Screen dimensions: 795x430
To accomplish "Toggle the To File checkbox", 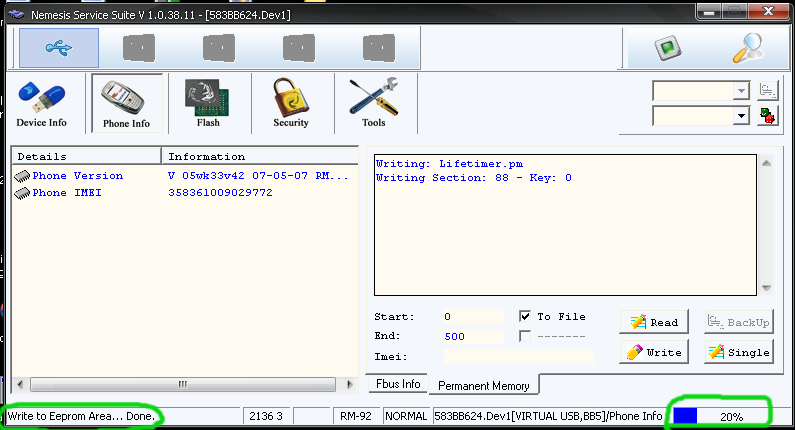I will click(525, 316).
